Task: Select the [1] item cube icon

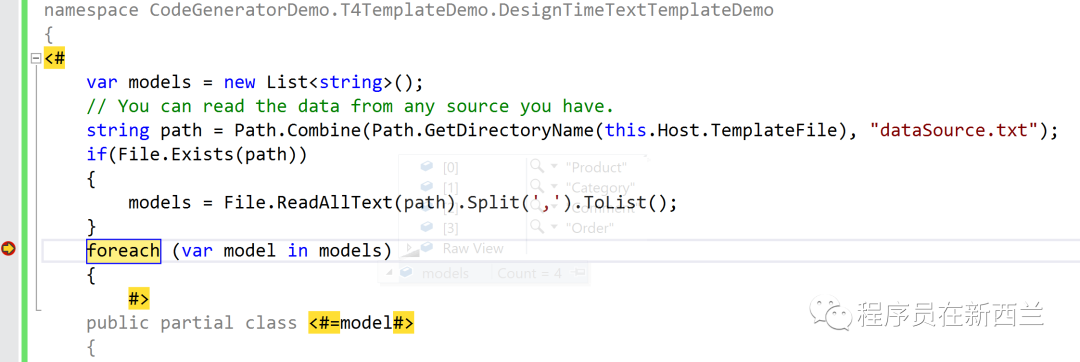Action: coord(426,187)
